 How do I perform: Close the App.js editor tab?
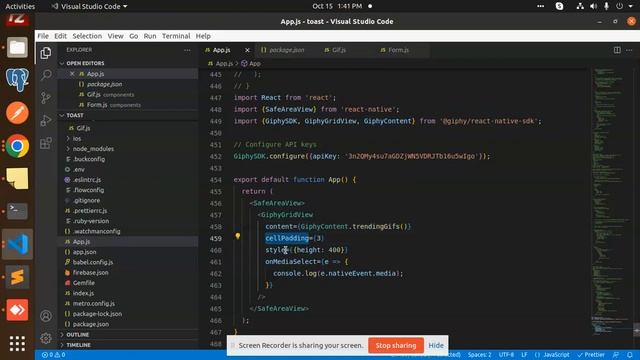[247, 50]
